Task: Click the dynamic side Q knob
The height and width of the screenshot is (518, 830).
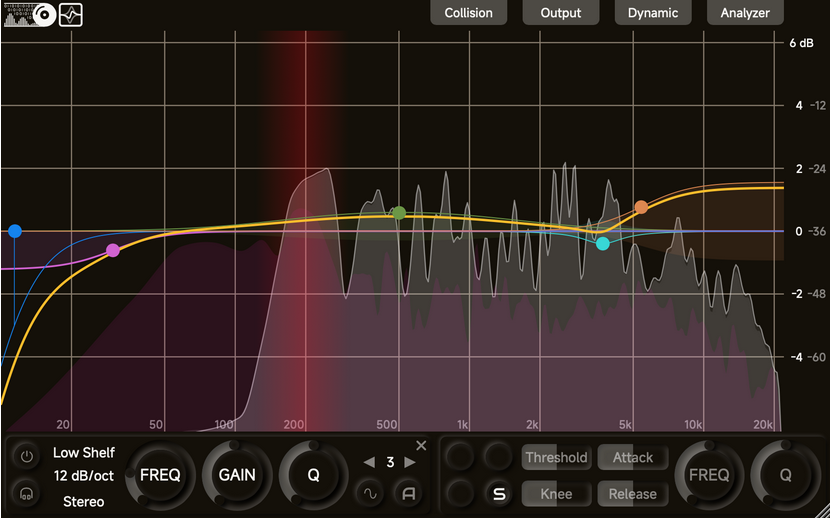Action: [786, 475]
